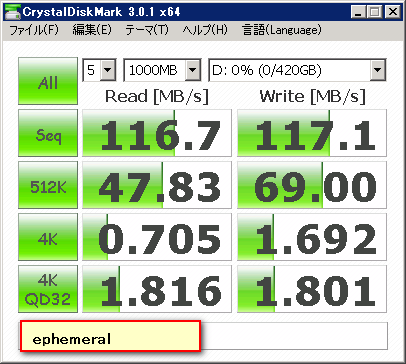
Task: Expand the D: 0% (0/420GB) drive dropdown
Action: tap(297, 70)
